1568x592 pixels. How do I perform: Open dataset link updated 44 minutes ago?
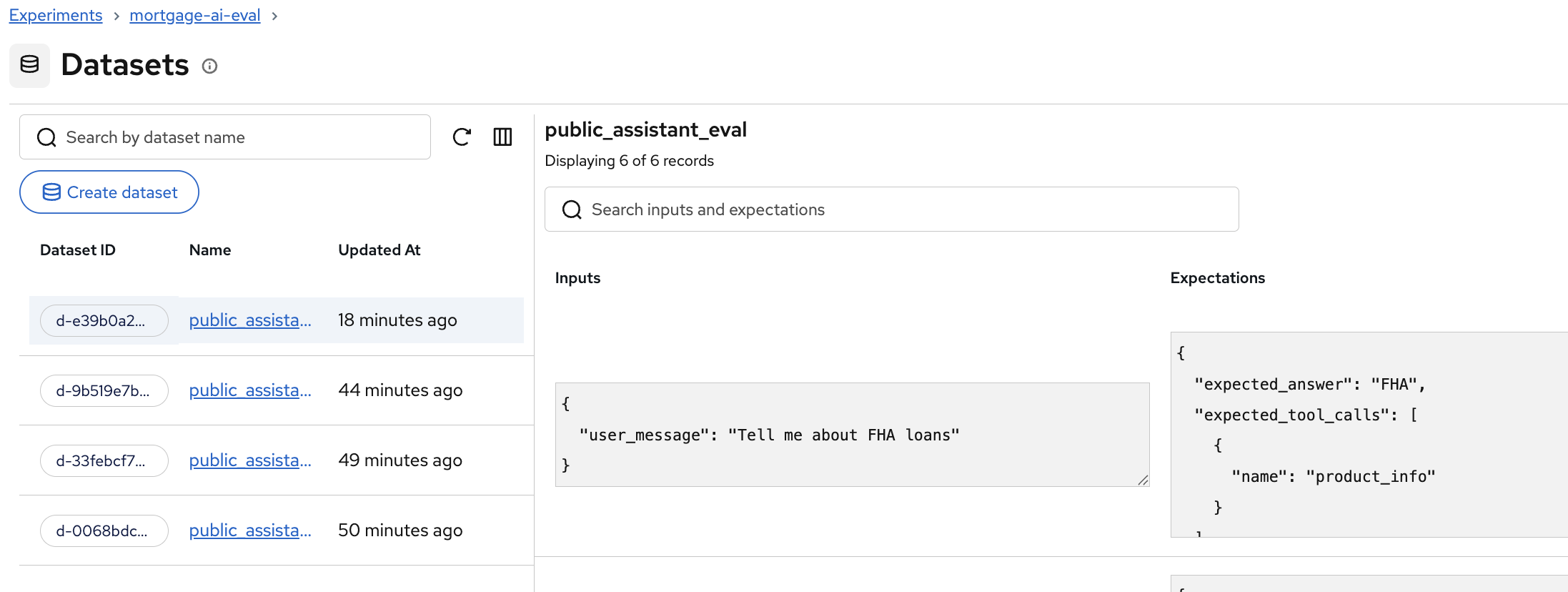tap(250, 390)
